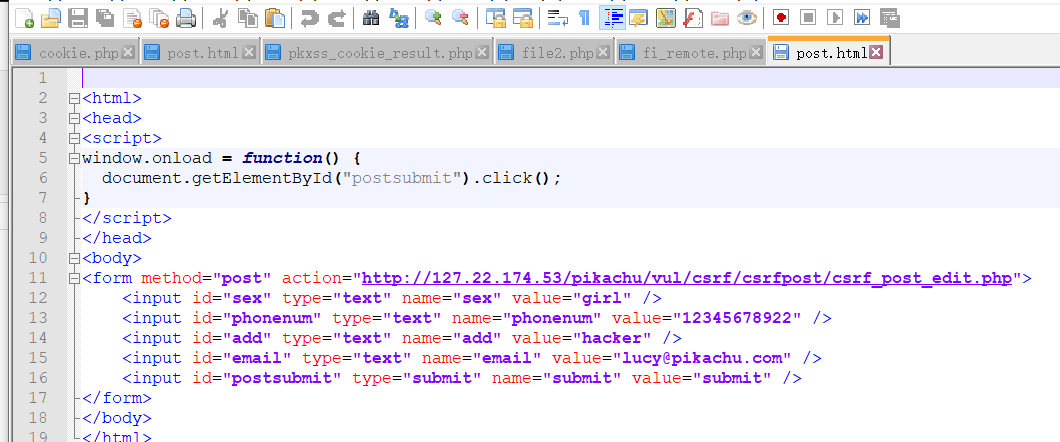This screenshot has width=1060, height=442.
Task: Close the pkxss_cookie_result.php tab
Action: tap(482, 52)
